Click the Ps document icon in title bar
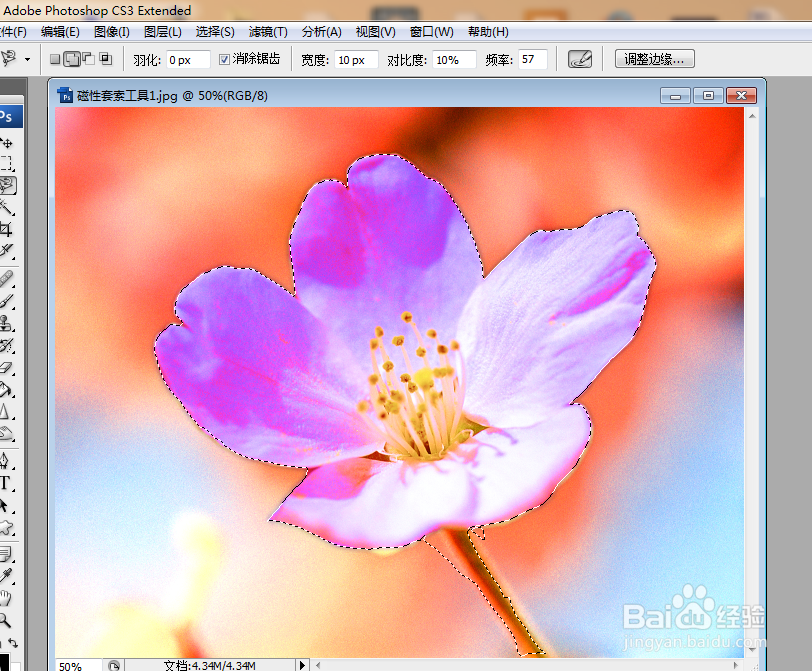 pos(66,96)
